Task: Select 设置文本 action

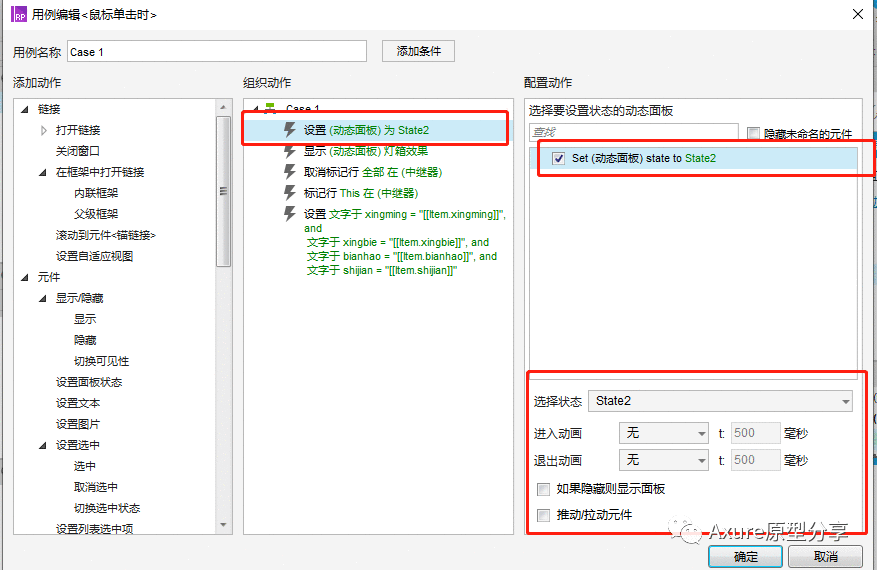Action: coord(78,403)
